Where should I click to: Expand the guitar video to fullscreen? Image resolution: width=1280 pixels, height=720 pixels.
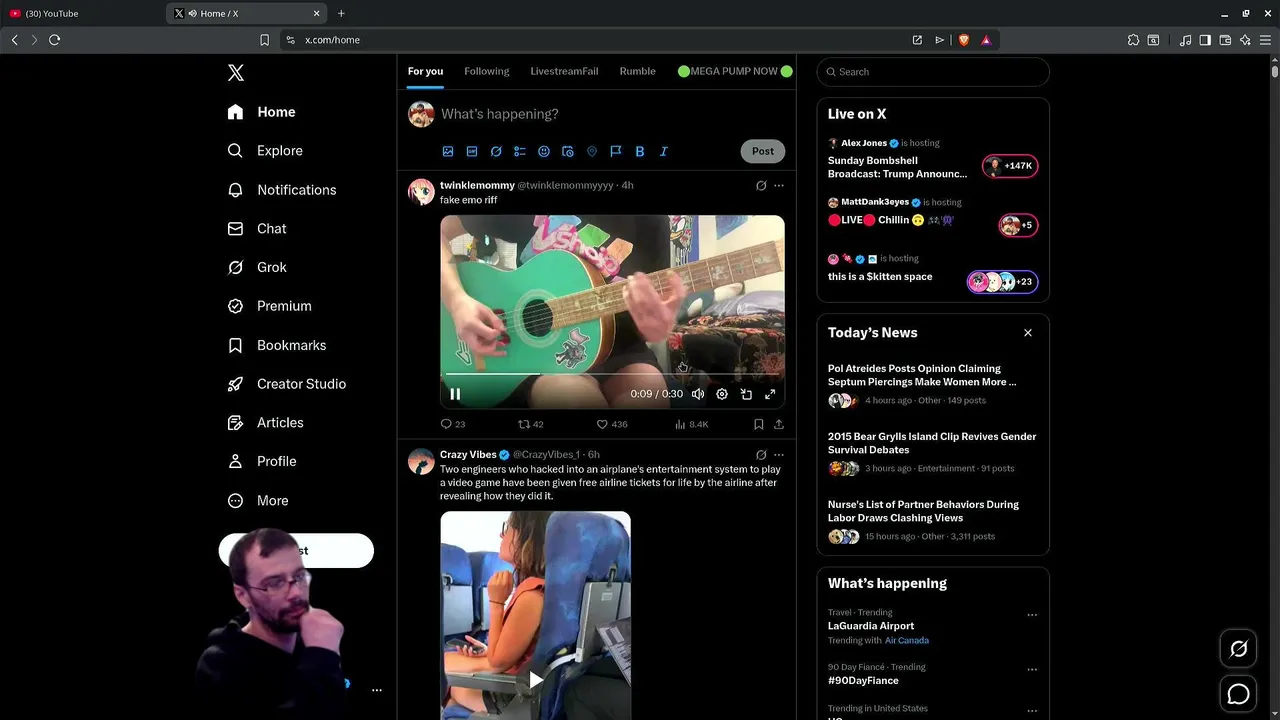click(x=770, y=394)
